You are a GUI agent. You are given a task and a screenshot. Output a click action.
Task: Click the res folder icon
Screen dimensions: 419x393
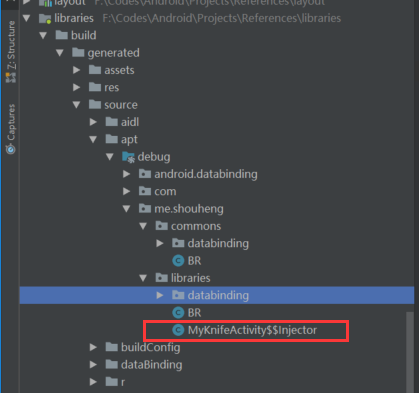click(95, 87)
